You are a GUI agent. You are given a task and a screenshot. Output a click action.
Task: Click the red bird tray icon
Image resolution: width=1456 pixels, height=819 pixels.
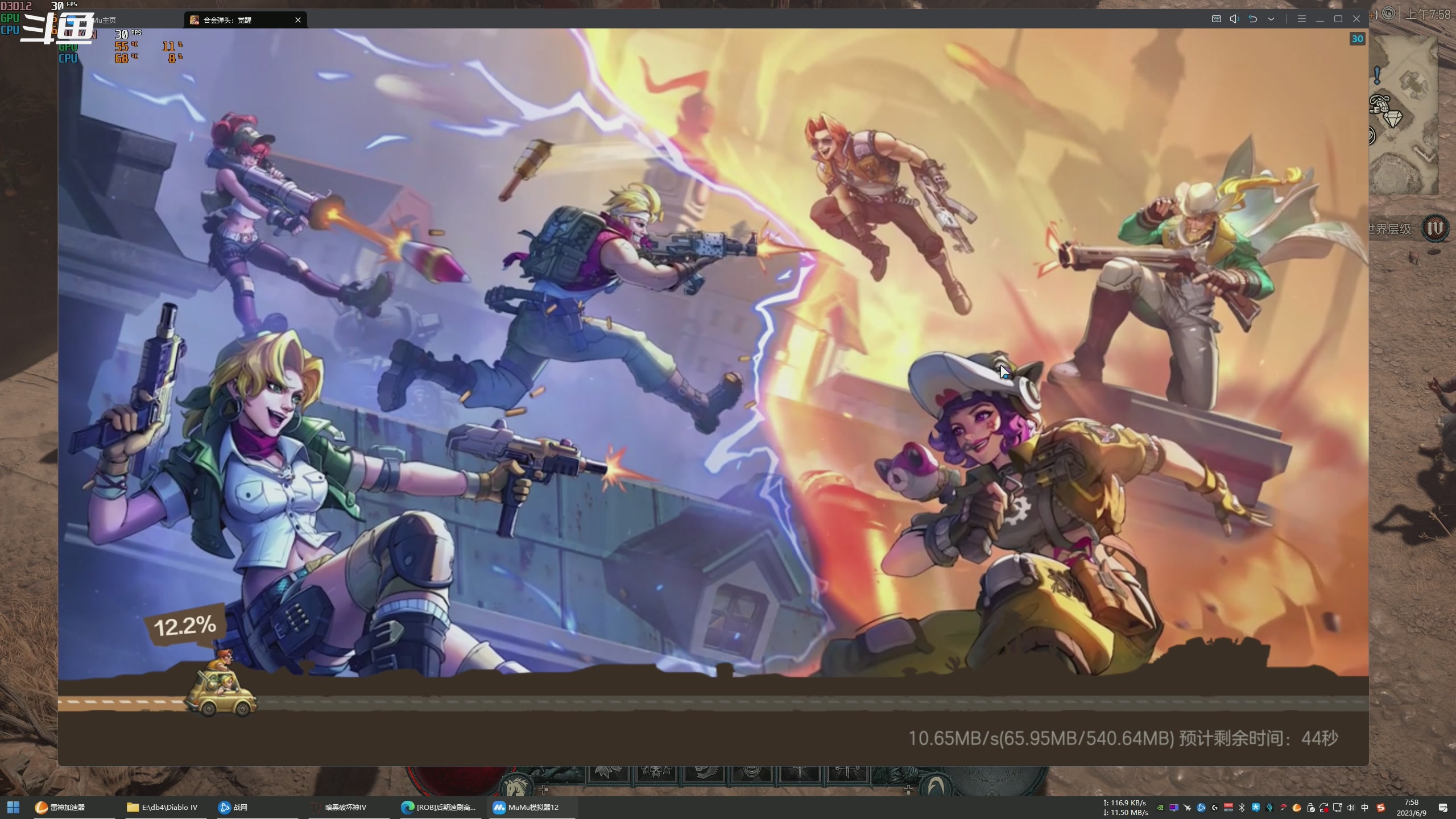[x=1283, y=808]
